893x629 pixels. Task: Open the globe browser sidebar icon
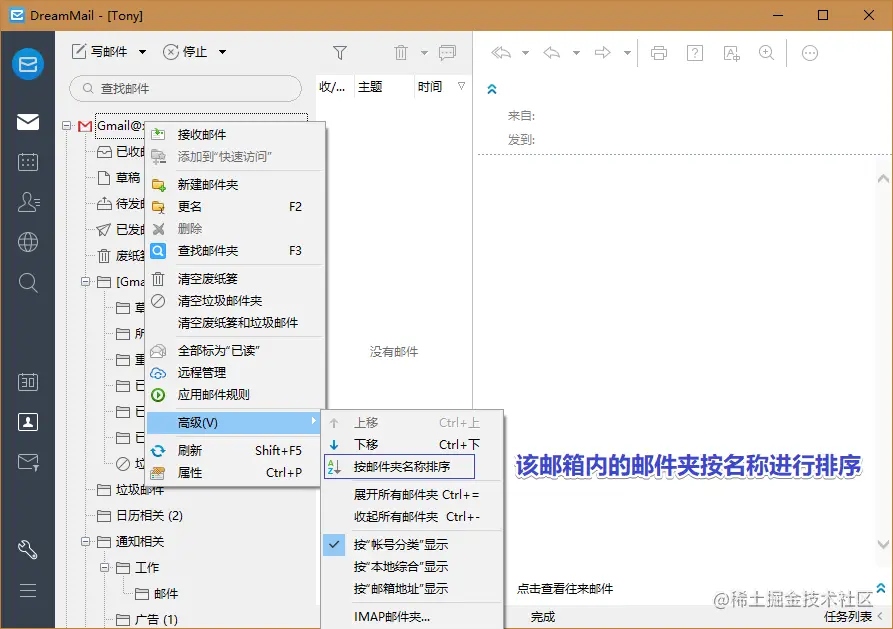pos(28,242)
